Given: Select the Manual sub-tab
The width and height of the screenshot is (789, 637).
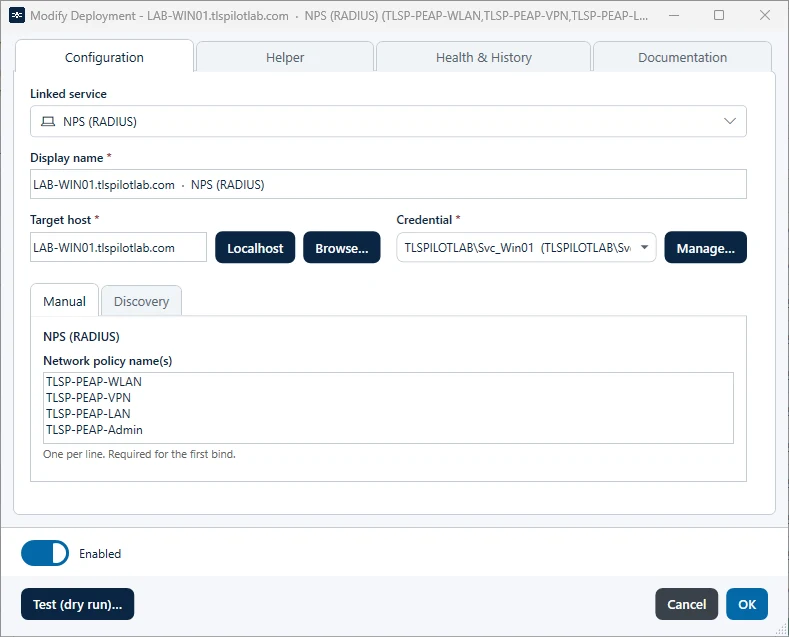Looking at the screenshot, I should point(64,301).
